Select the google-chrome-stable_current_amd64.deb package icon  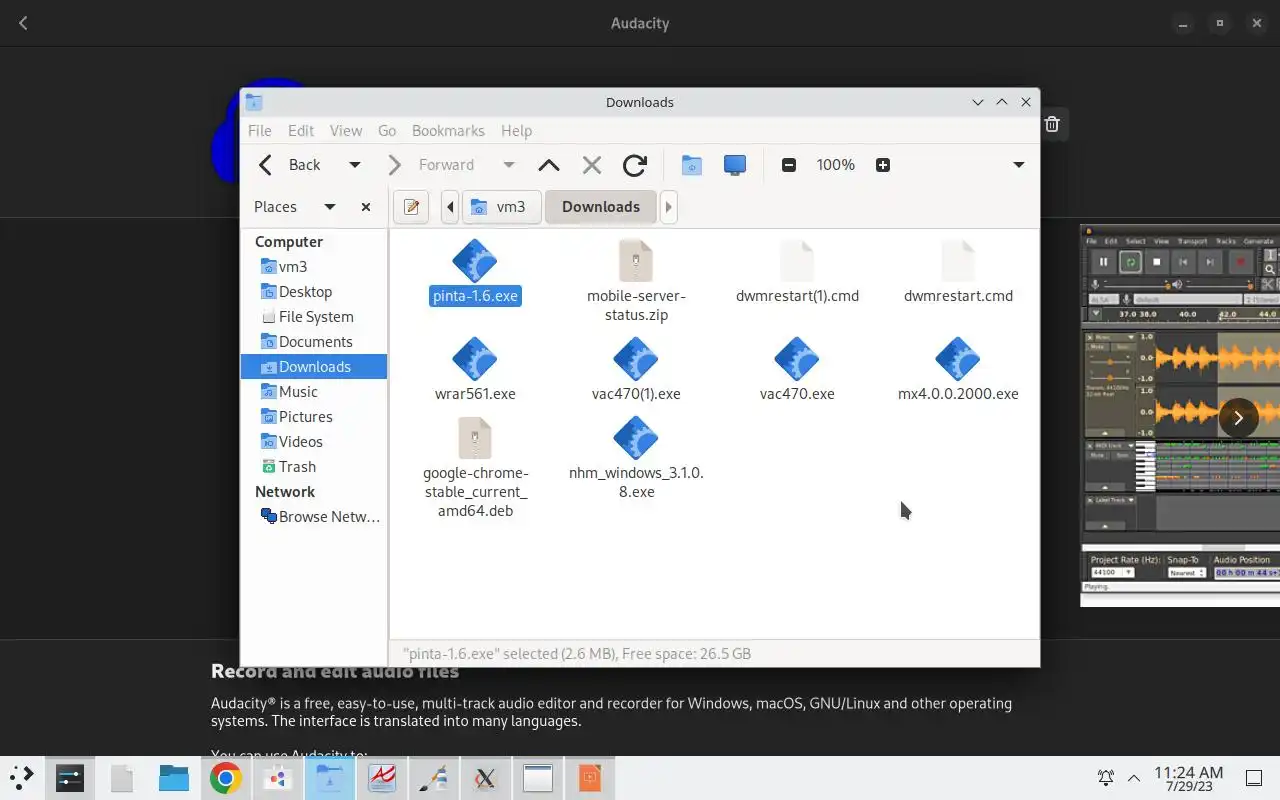tap(475, 438)
